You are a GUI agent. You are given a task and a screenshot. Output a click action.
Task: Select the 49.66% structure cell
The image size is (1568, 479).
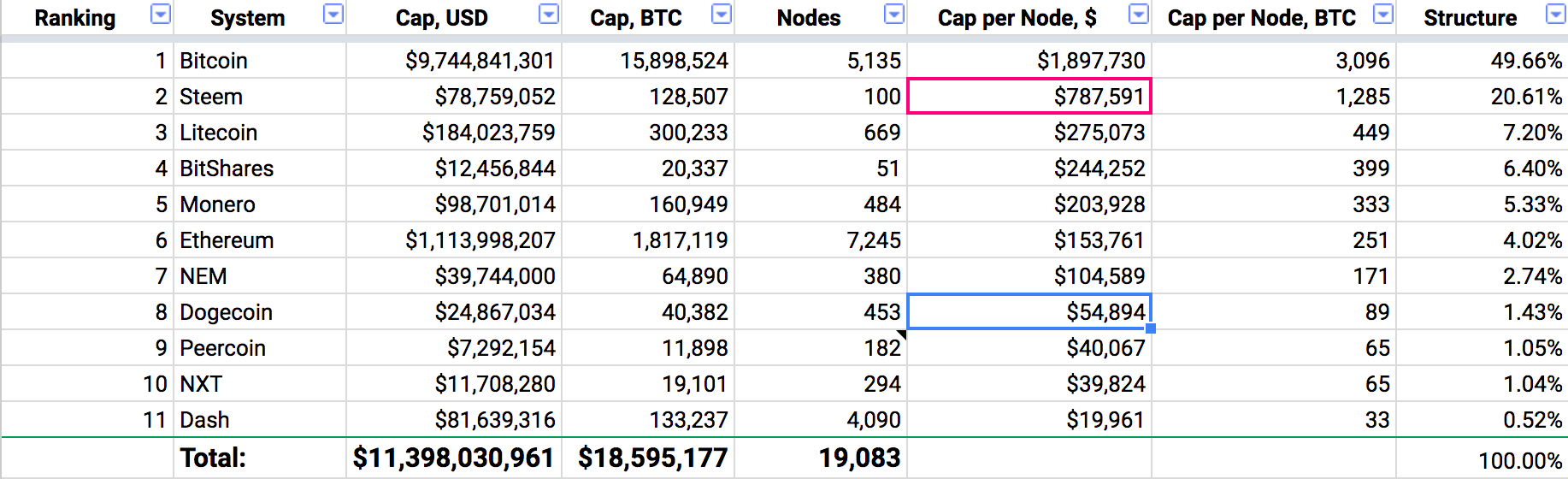click(1483, 61)
